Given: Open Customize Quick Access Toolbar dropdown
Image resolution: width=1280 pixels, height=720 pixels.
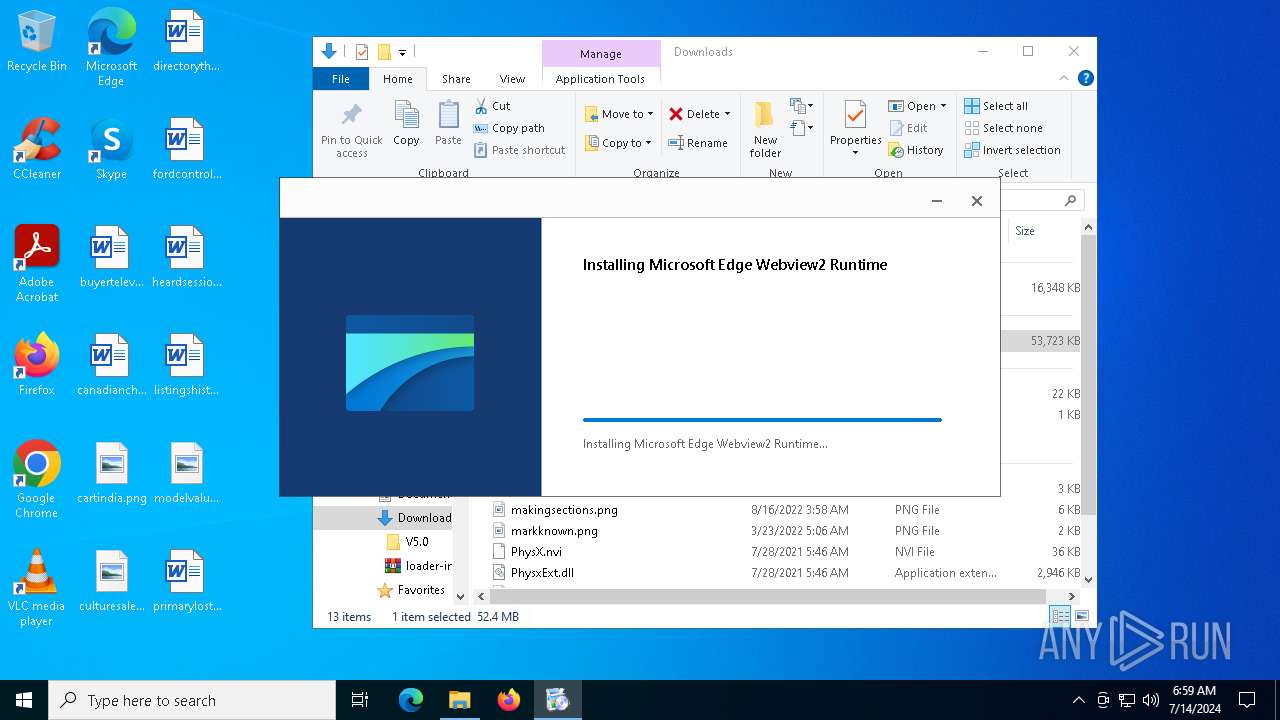Looking at the screenshot, I should 402,52.
